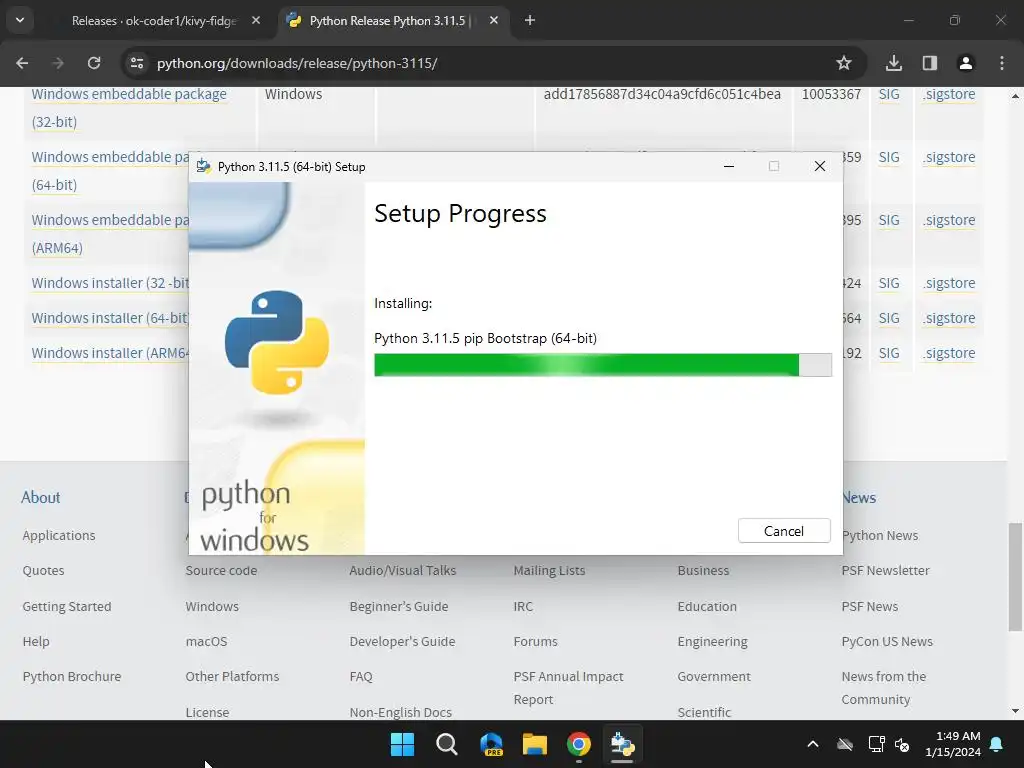Cancel the Python setup installation

pyautogui.click(x=784, y=531)
